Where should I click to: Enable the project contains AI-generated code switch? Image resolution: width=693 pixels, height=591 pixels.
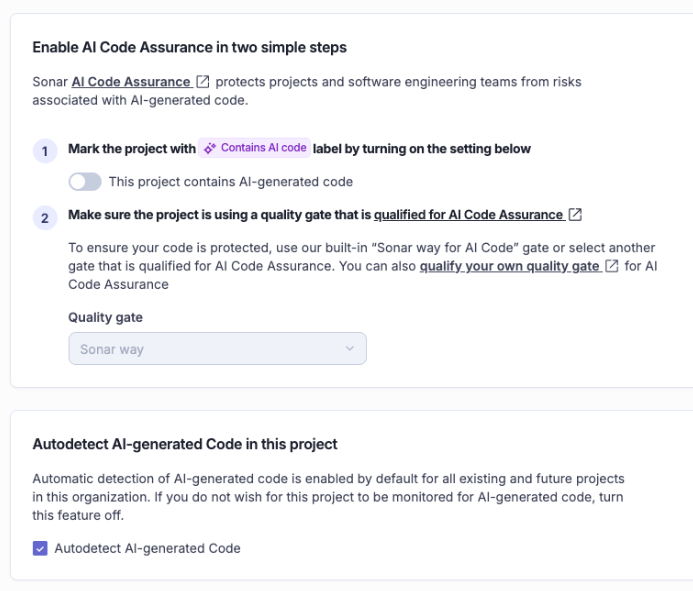pyautogui.click(x=85, y=182)
